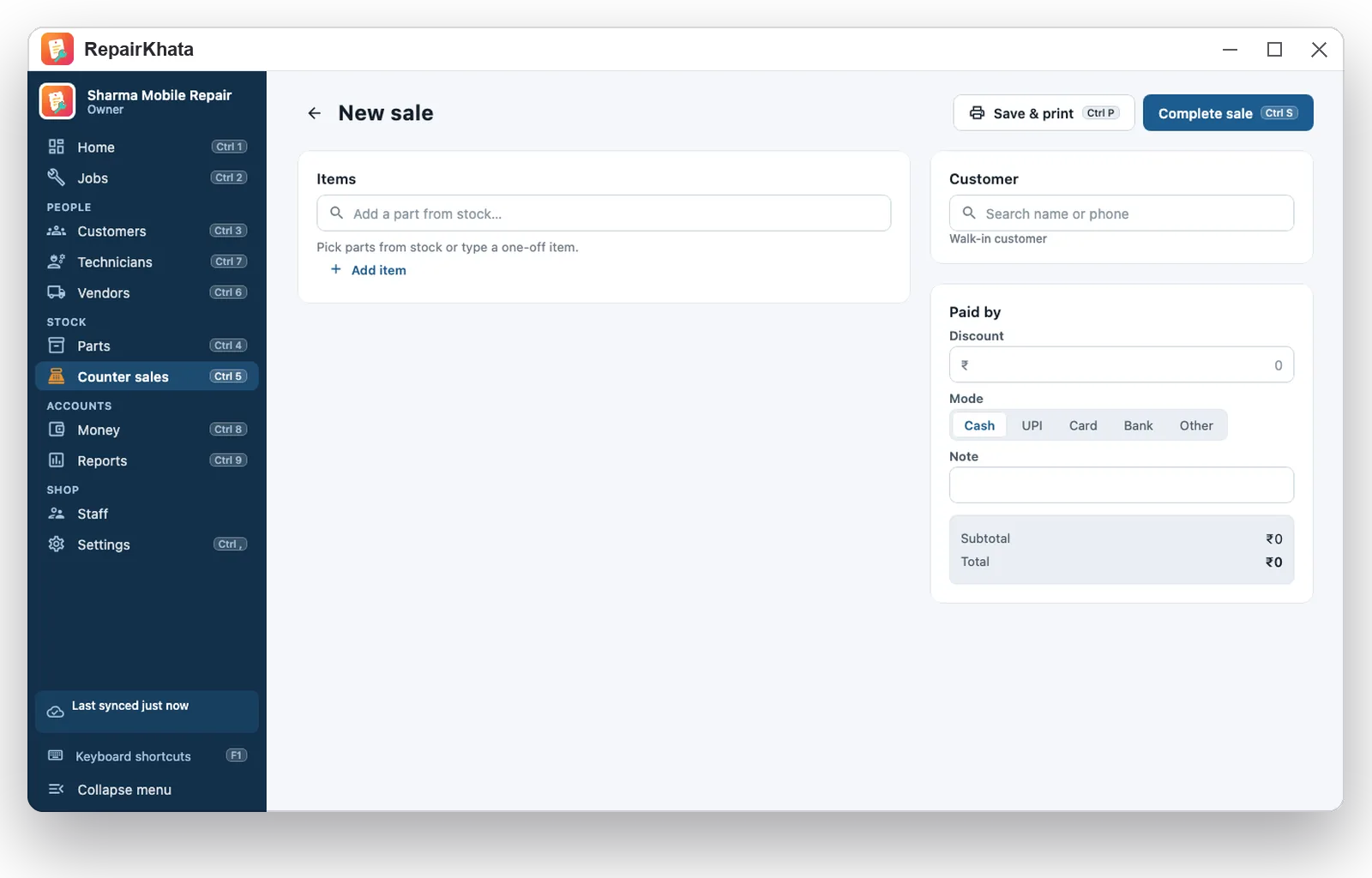Click the Subtotal ₹0 value
The width and height of the screenshot is (1372, 878).
1274,538
